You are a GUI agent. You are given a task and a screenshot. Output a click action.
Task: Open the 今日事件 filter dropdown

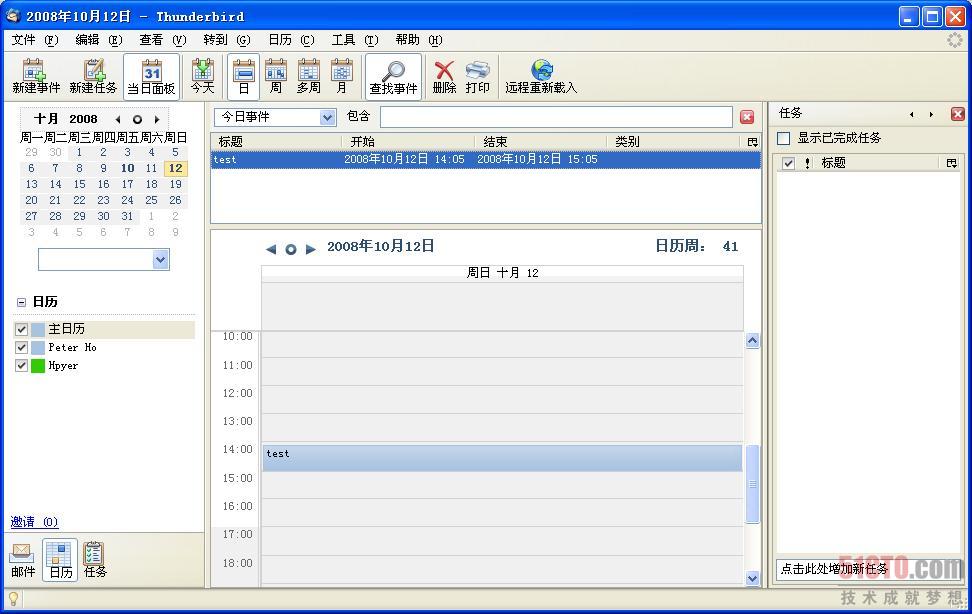(275, 117)
